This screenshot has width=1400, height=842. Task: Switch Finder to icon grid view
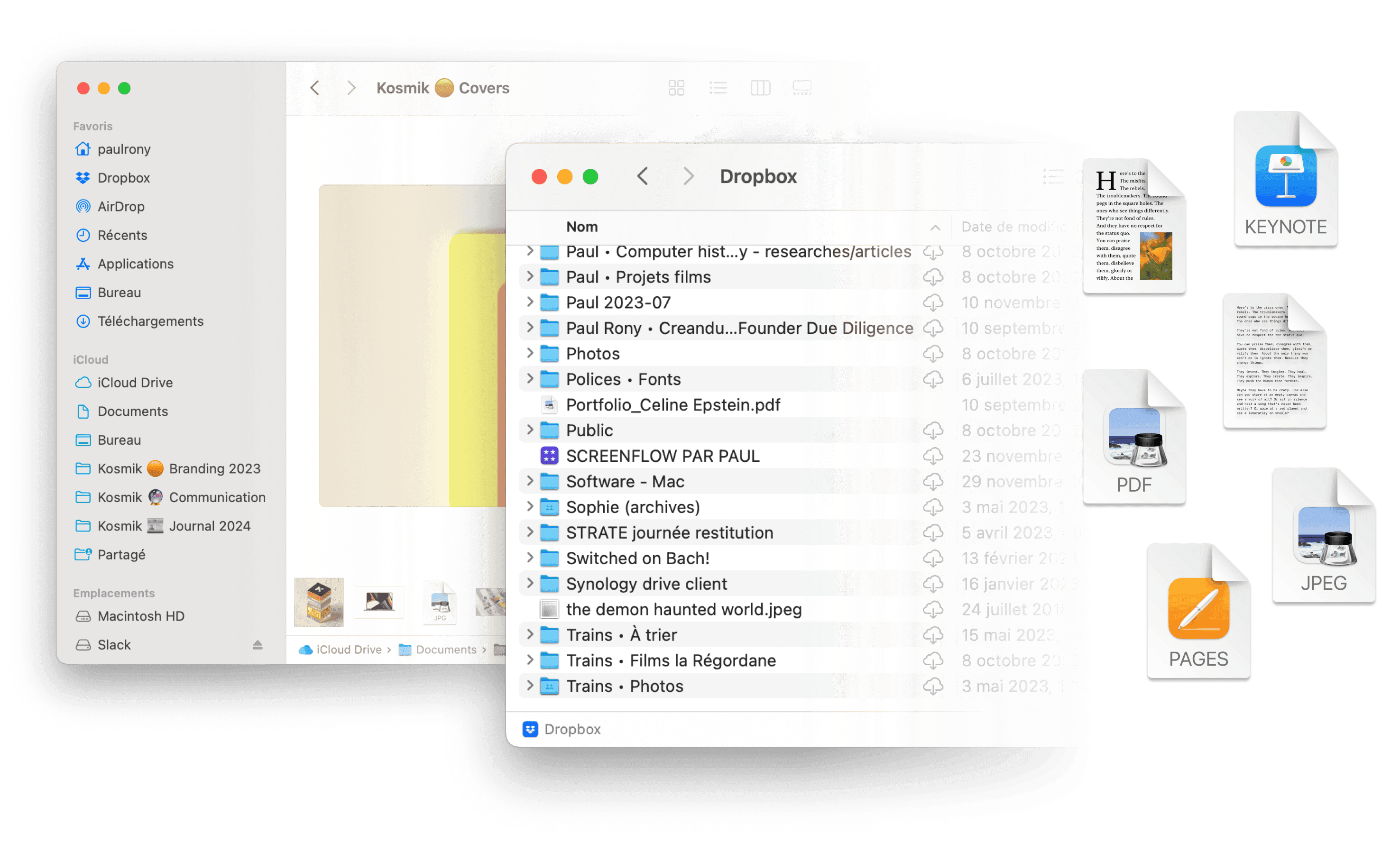pyautogui.click(x=676, y=88)
